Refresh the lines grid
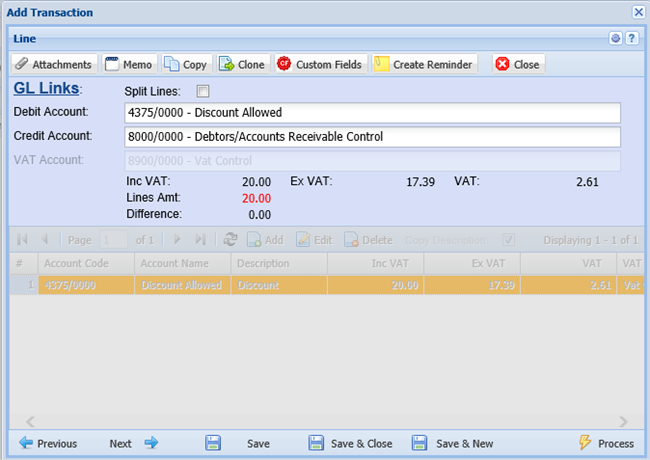The height and width of the screenshot is (460, 650). [x=230, y=240]
